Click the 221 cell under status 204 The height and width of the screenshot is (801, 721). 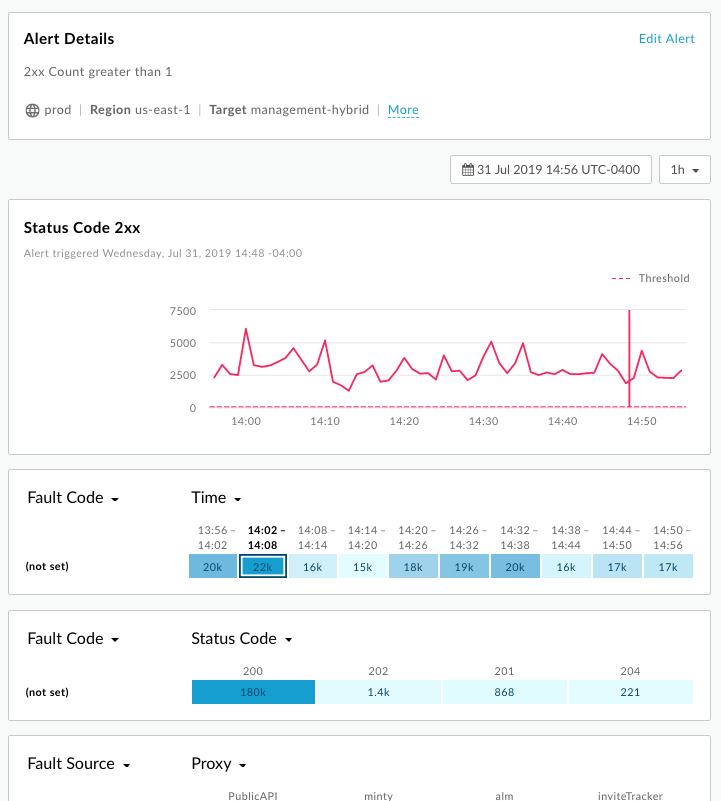tap(629, 692)
